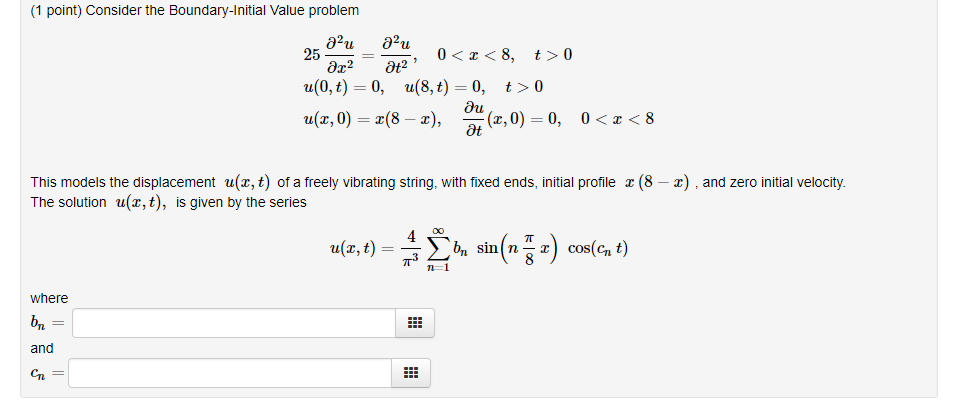Click the initial condition u(x,0) = x(8 − x)

372,119
